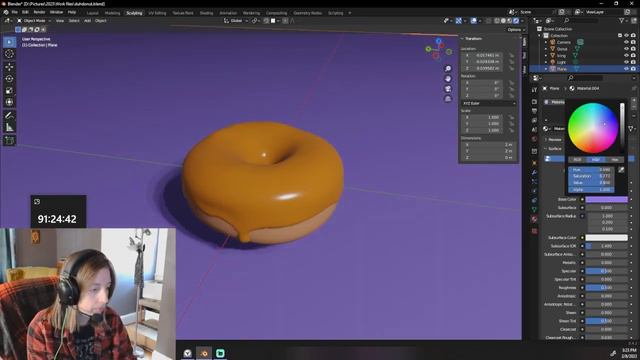Select the RGB color mode button

577,160
